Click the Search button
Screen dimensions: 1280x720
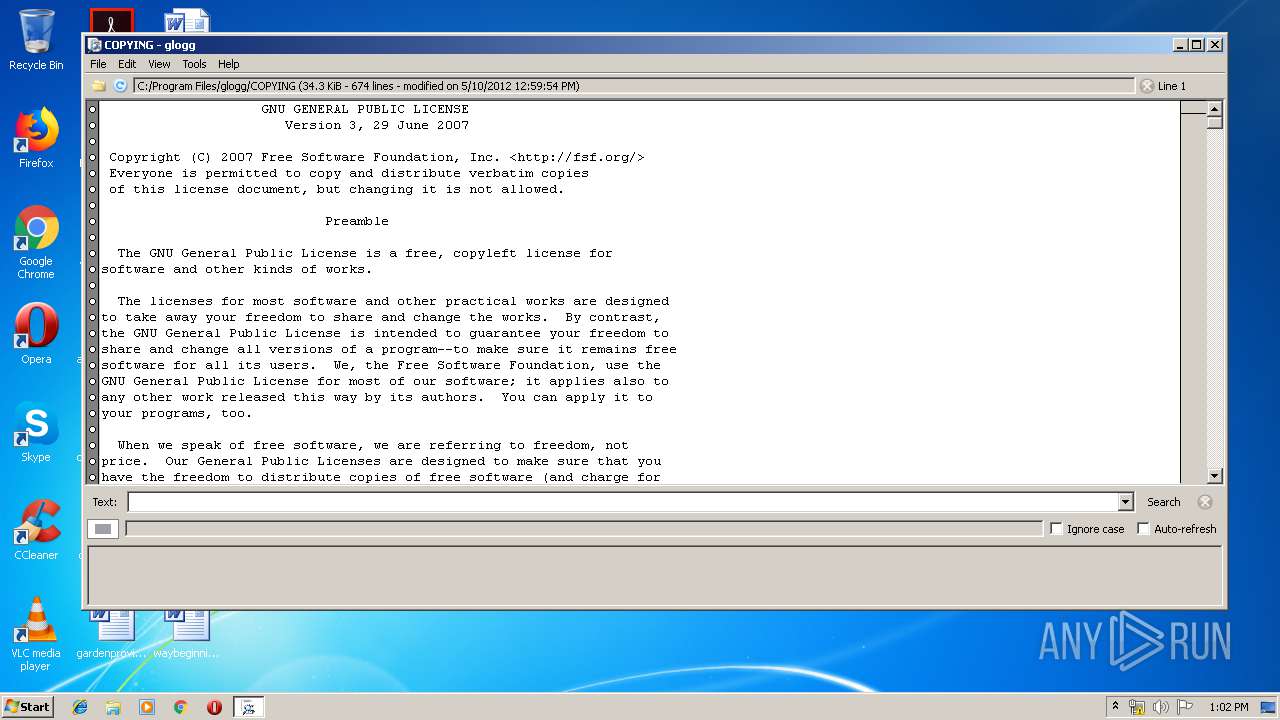pos(1163,502)
